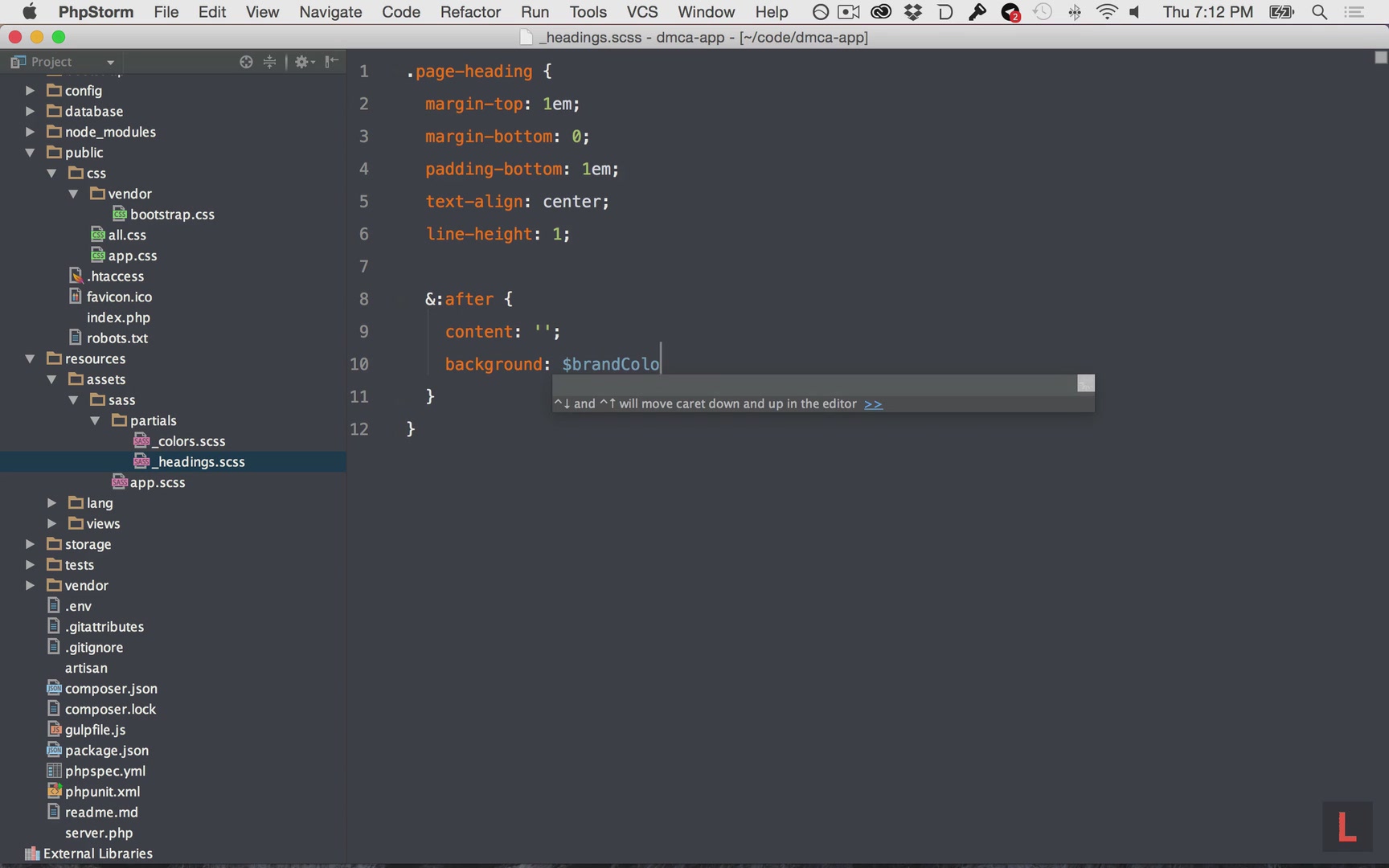Click the >> link in completion hint
Image resolution: width=1389 pixels, height=868 pixels.
click(x=873, y=403)
